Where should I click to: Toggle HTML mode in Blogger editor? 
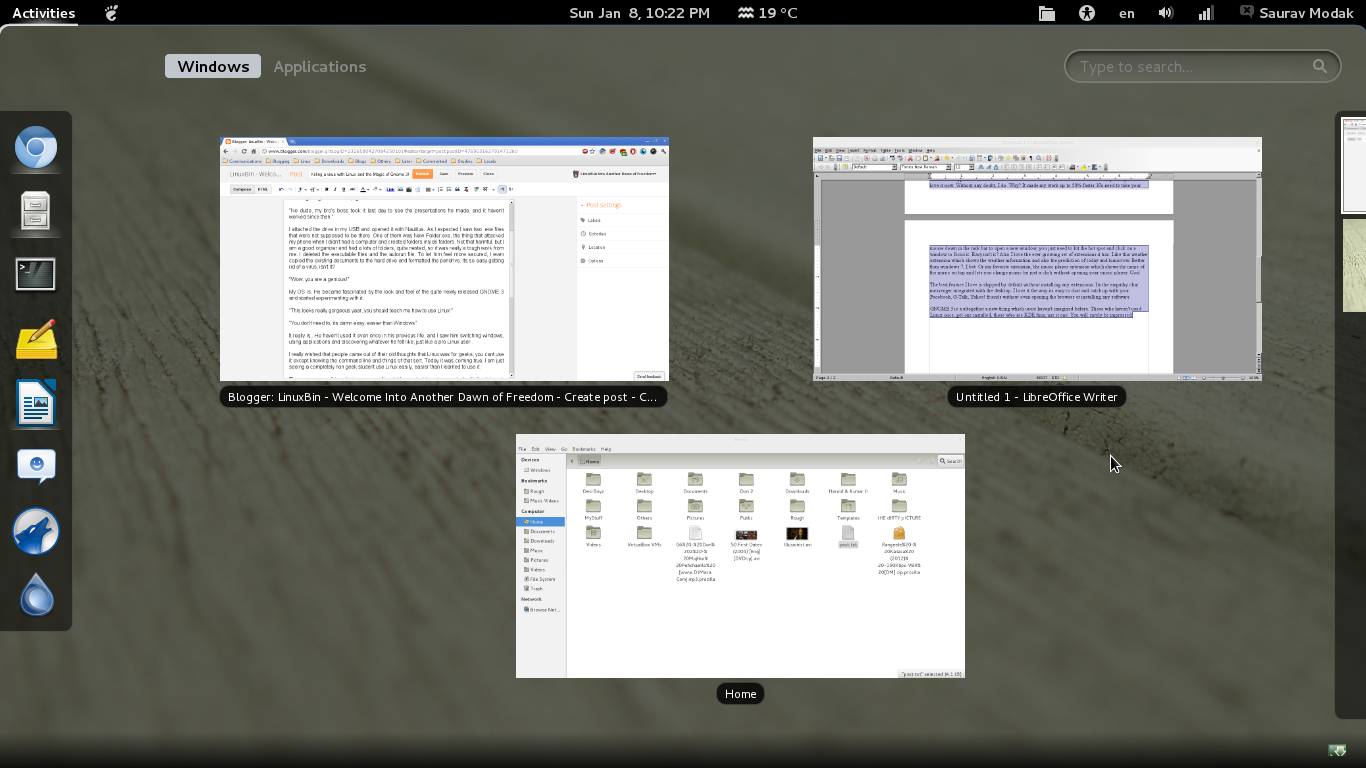pyautogui.click(x=263, y=189)
